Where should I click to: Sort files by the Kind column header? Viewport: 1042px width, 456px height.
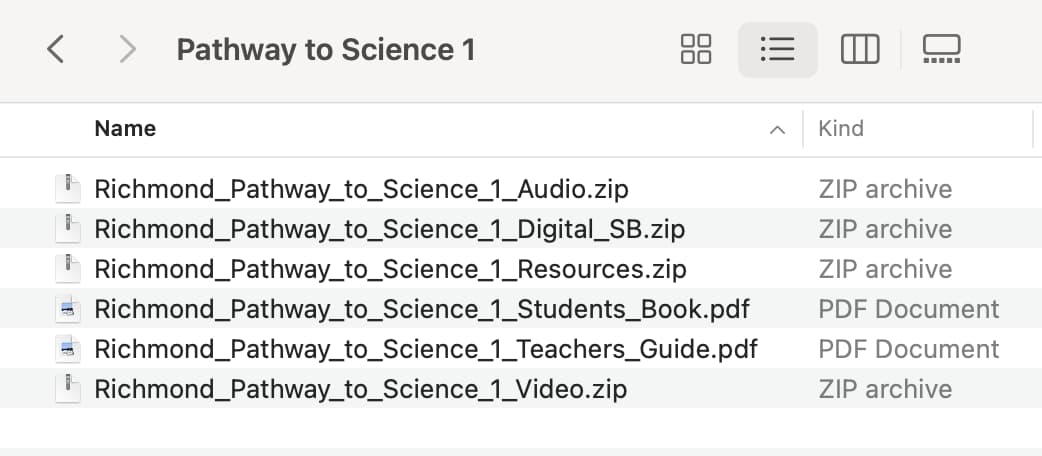point(841,128)
